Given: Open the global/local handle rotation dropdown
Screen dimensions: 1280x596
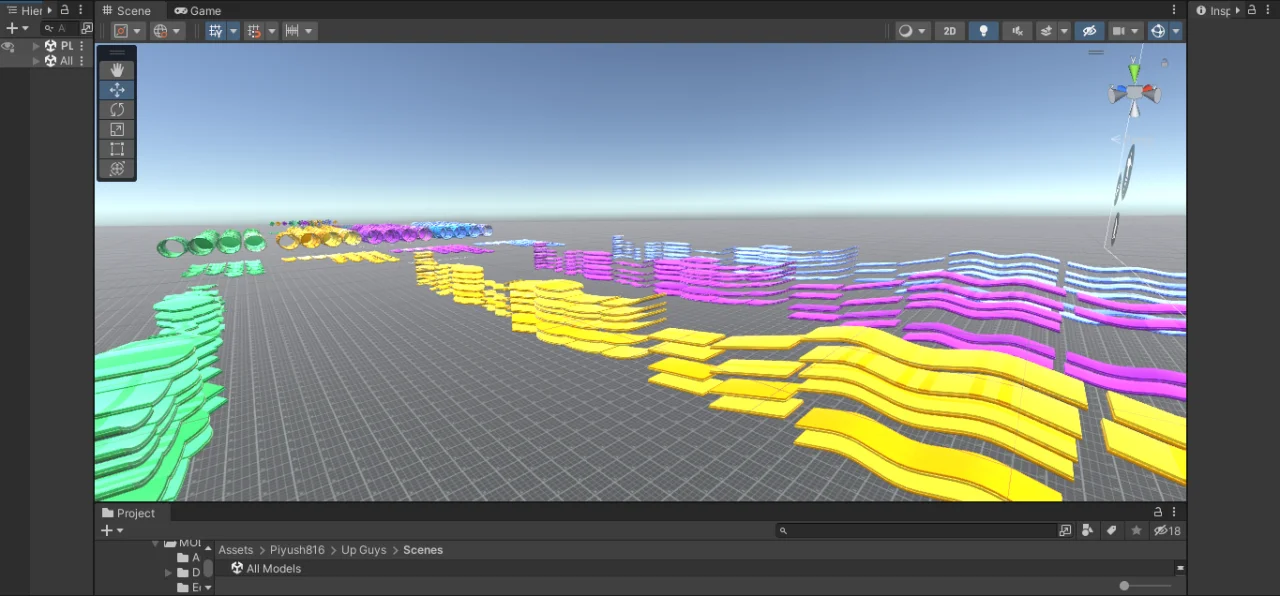Looking at the screenshot, I should click(x=167, y=31).
